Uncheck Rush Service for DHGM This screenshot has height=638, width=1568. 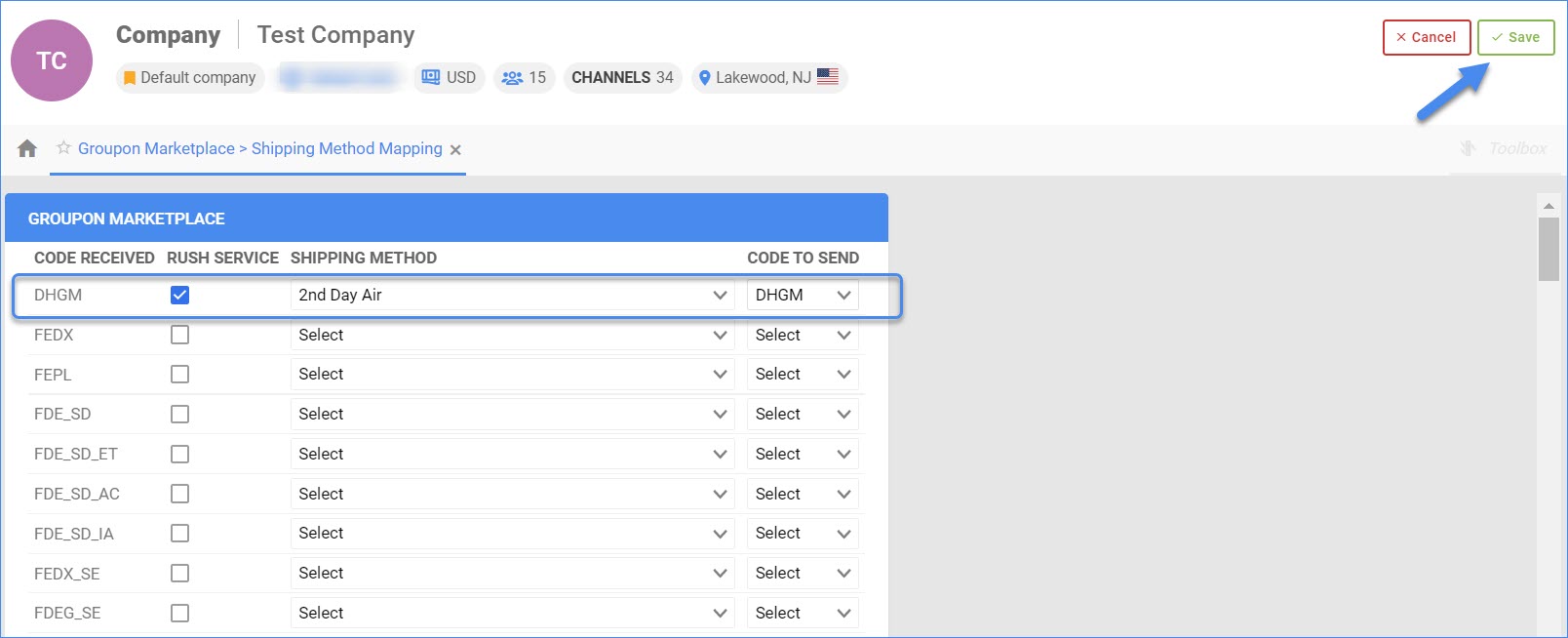pyautogui.click(x=179, y=295)
